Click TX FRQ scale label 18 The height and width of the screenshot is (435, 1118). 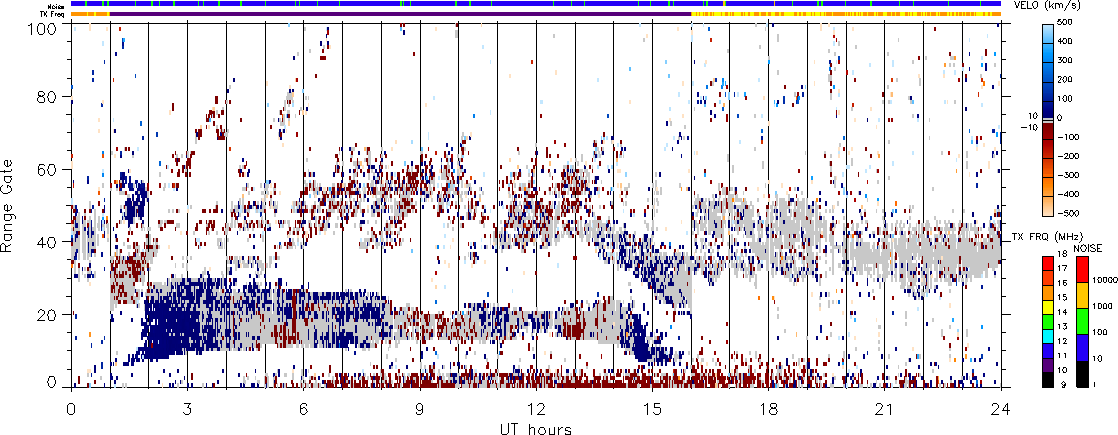click(1062, 254)
